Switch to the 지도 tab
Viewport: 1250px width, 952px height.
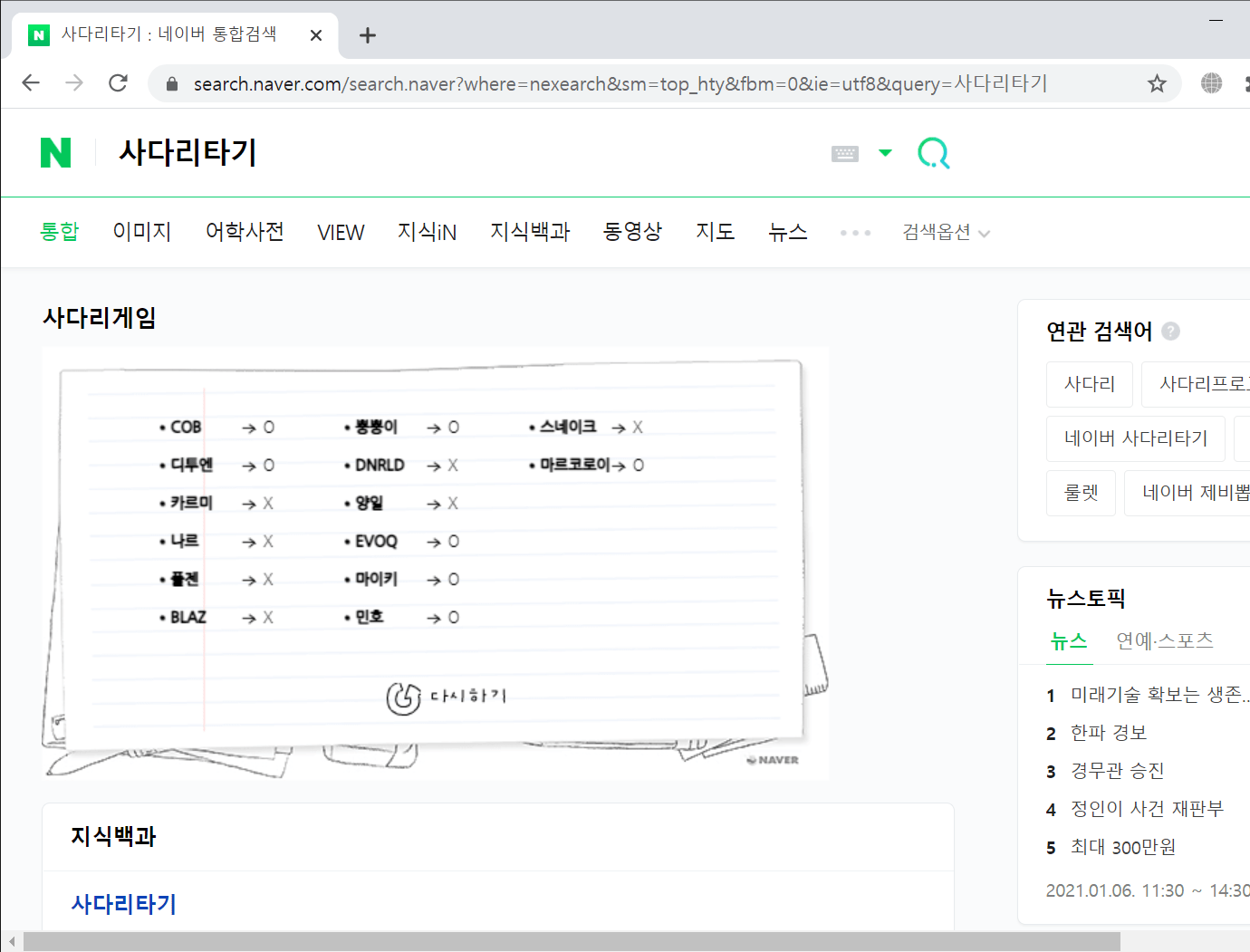coord(715,232)
